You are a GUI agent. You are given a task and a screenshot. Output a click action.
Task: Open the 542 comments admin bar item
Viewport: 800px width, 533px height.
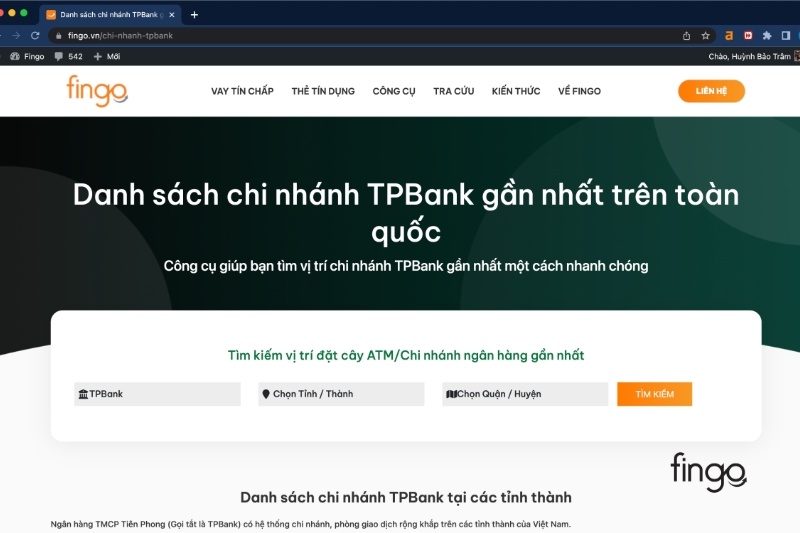click(69, 57)
